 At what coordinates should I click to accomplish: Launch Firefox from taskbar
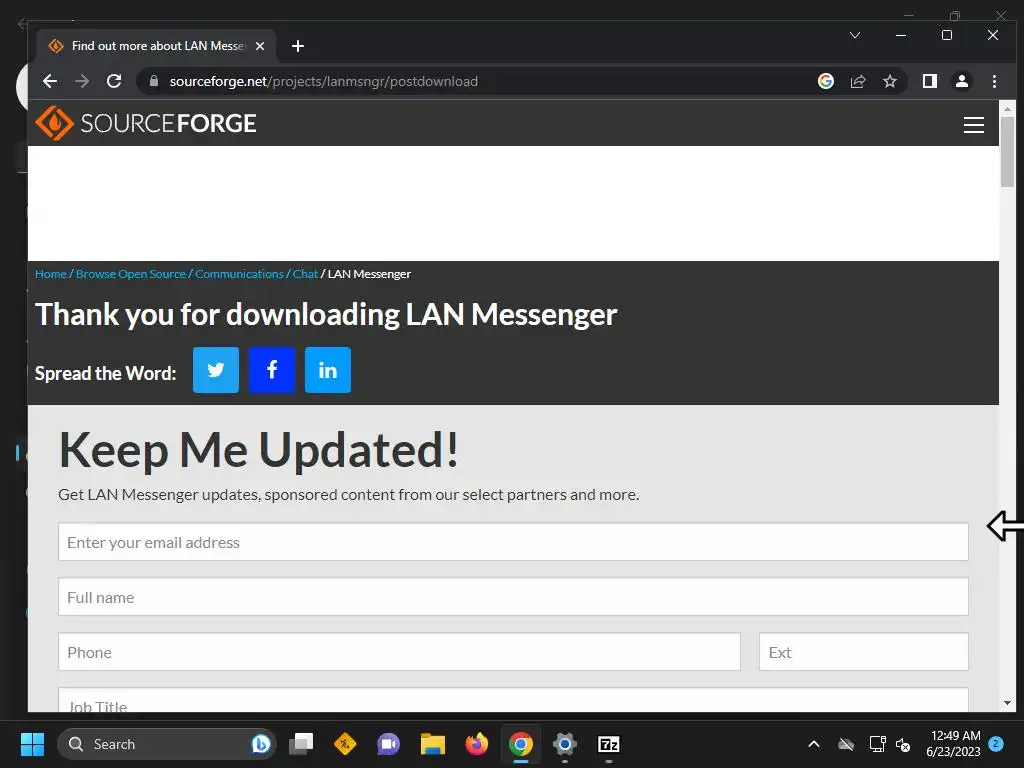477,744
